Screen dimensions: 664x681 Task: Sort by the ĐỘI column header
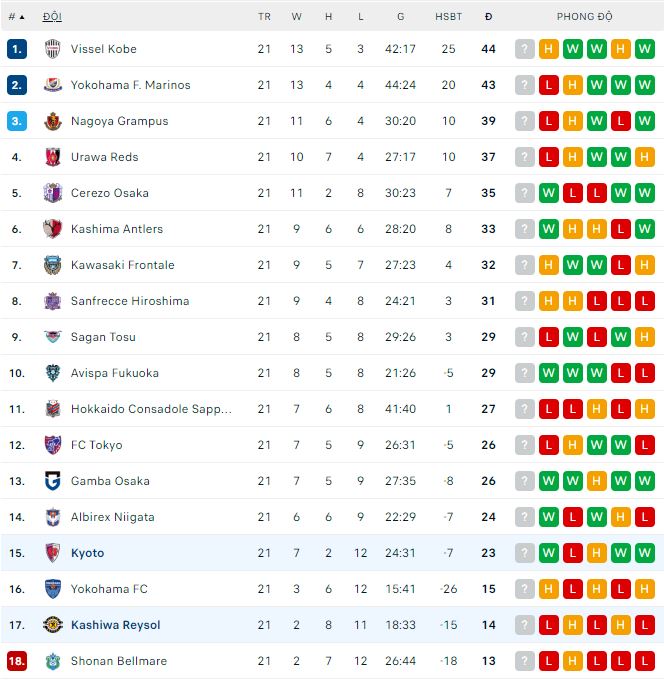[x=52, y=17]
